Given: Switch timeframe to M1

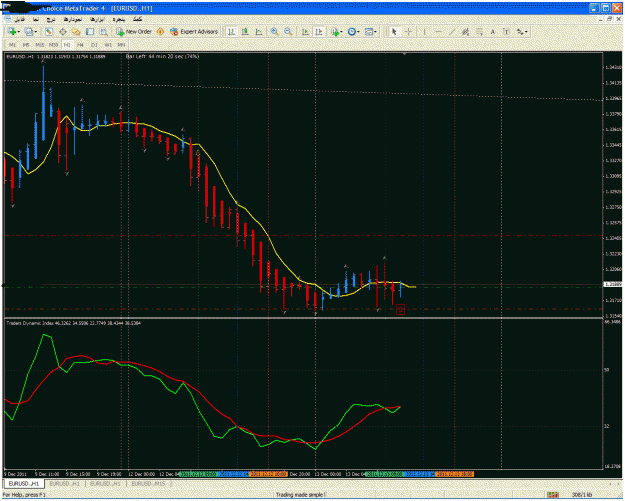Looking at the screenshot, I should (x=12, y=45).
